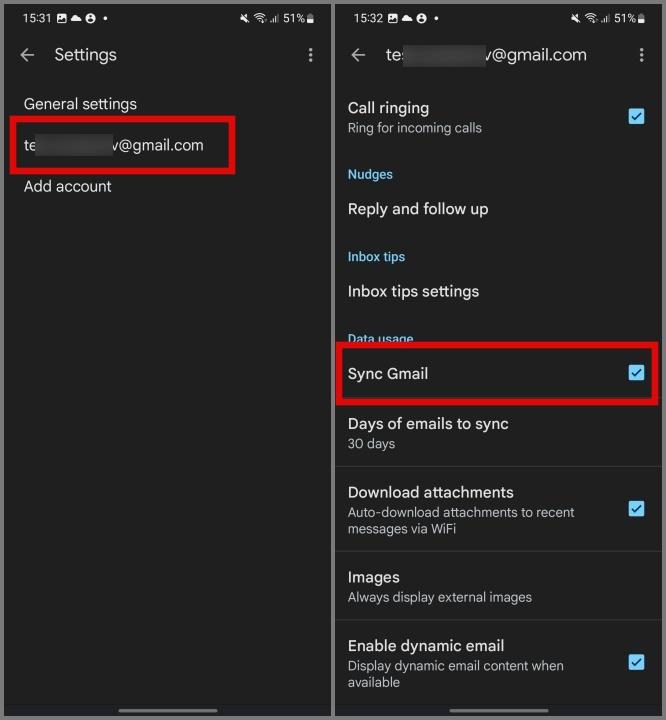Tap battery icon in right screen status bar
Image resolution: width=666 pixels, height=720 pixels.
641,18
